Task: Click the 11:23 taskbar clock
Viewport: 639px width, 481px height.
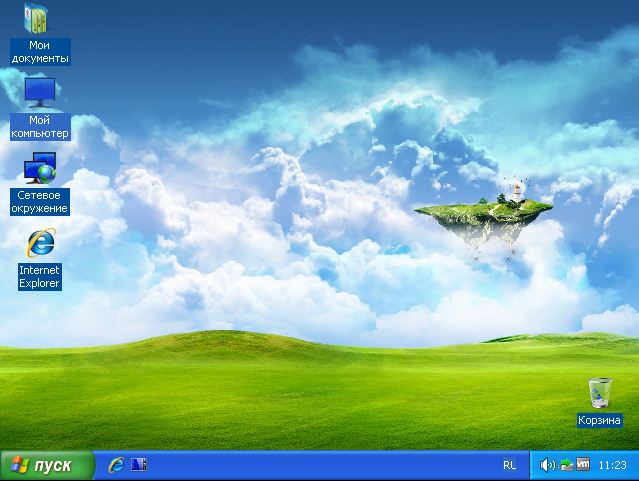Action: [x=613, y=465]
